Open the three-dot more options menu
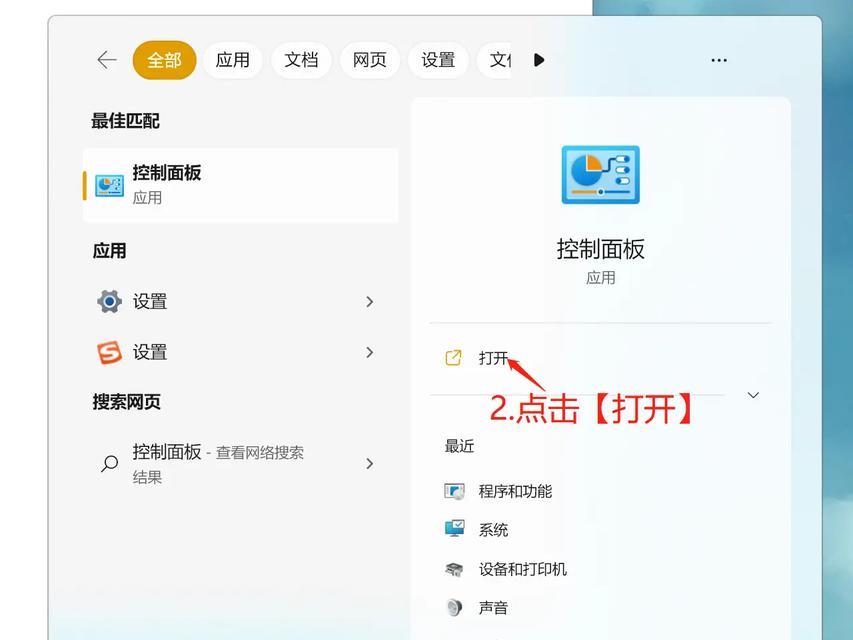Viewport: 853px width, 640px height. pos(719,60)
